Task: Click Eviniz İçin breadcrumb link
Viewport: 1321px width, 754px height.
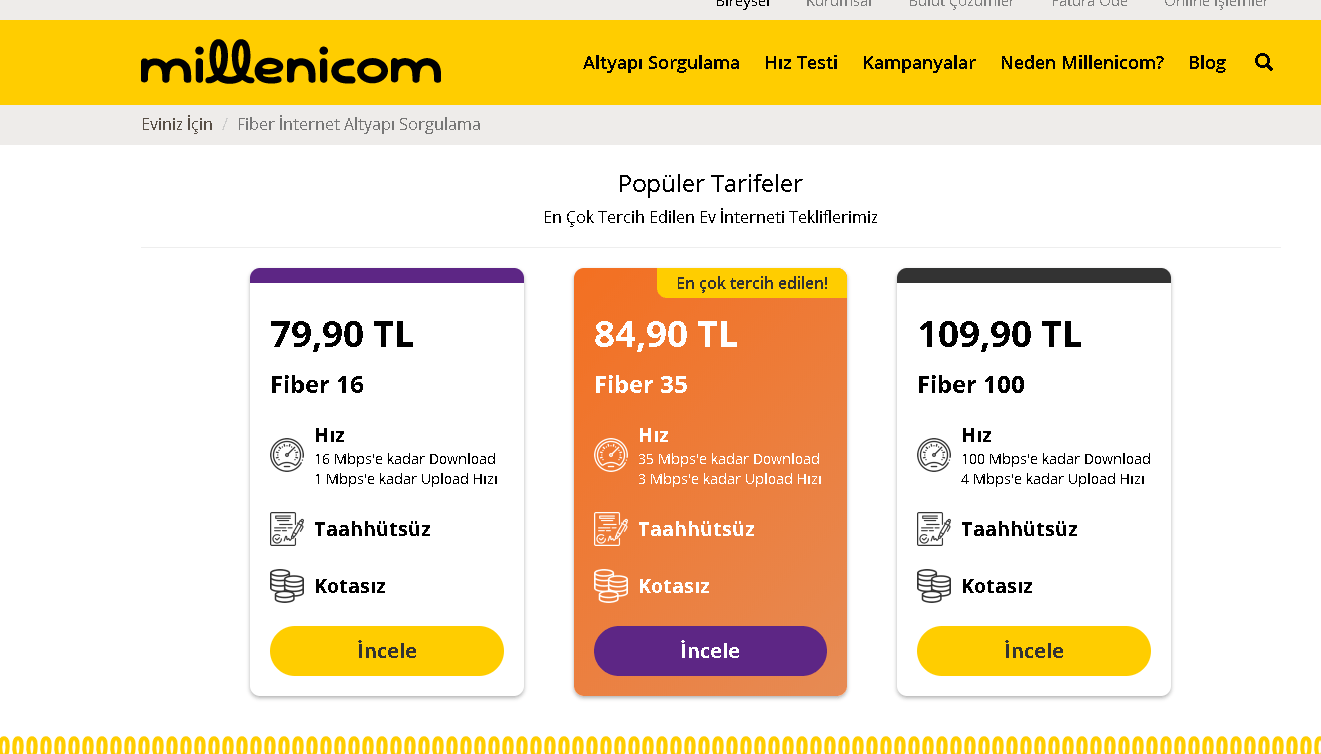Action: [x=177, y=125]
